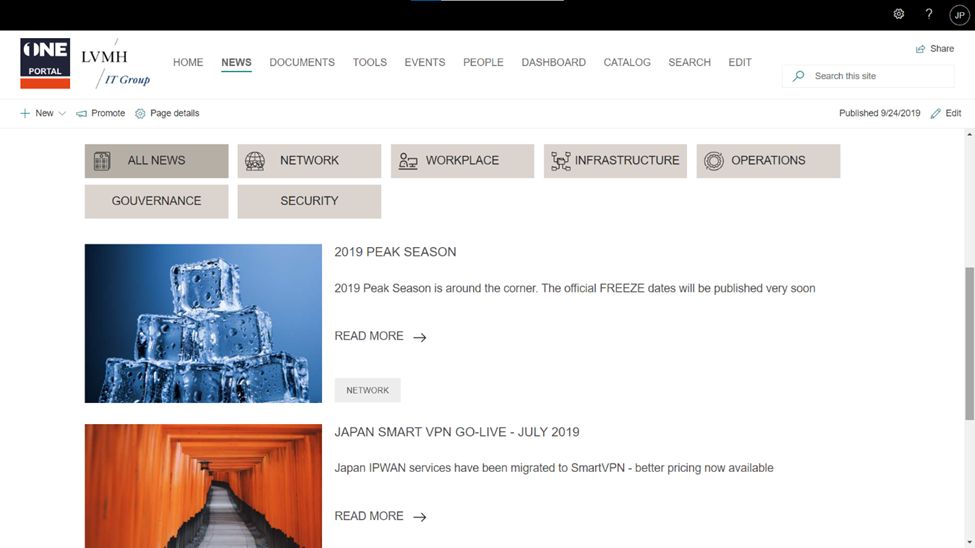Click the Network globe icon
975x548 pixels.
coord(255,161)
